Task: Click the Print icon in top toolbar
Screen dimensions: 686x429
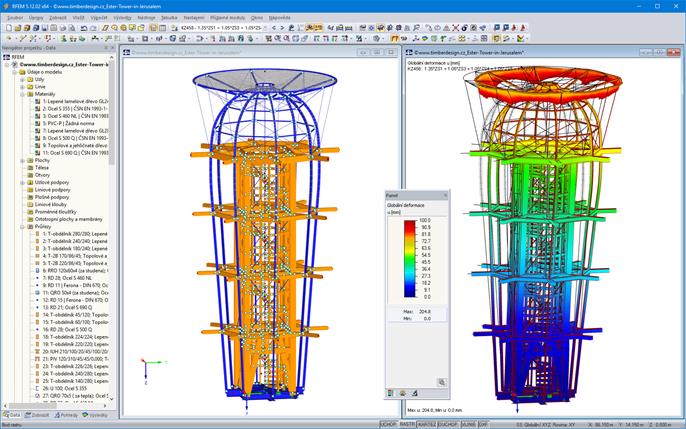Action: tap(63, 28)
